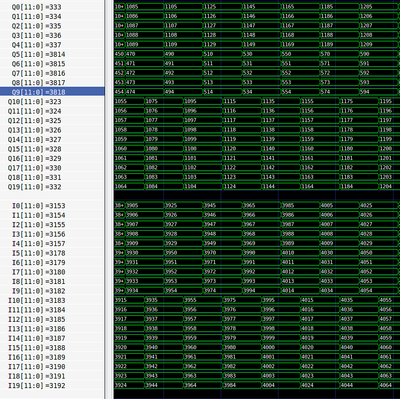Select value 4000 in I15 waveform
Image resolution: width=400 pixels, height=399 pixels.
[281, 347]
